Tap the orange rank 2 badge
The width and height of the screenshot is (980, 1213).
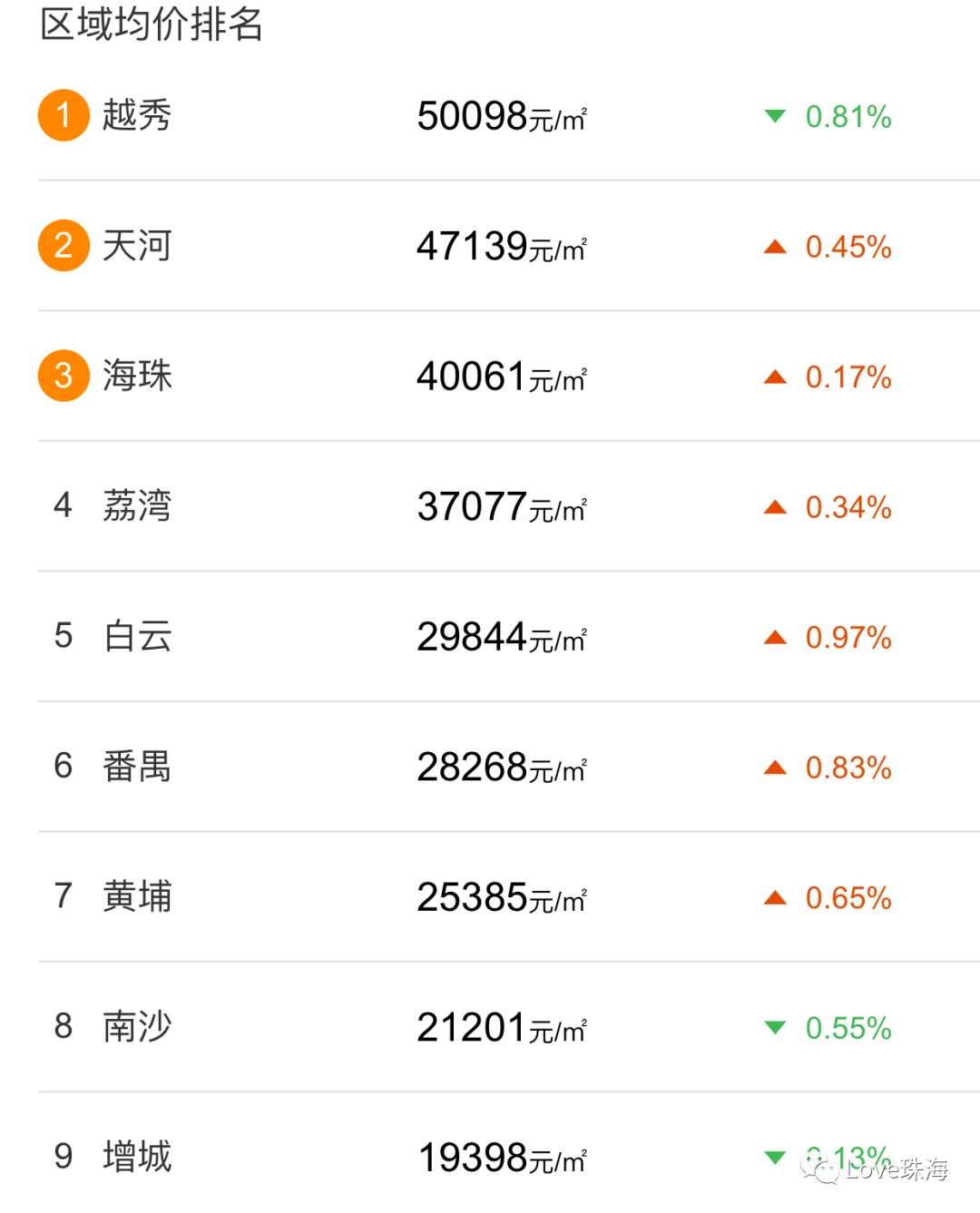[x=64, y=245]
